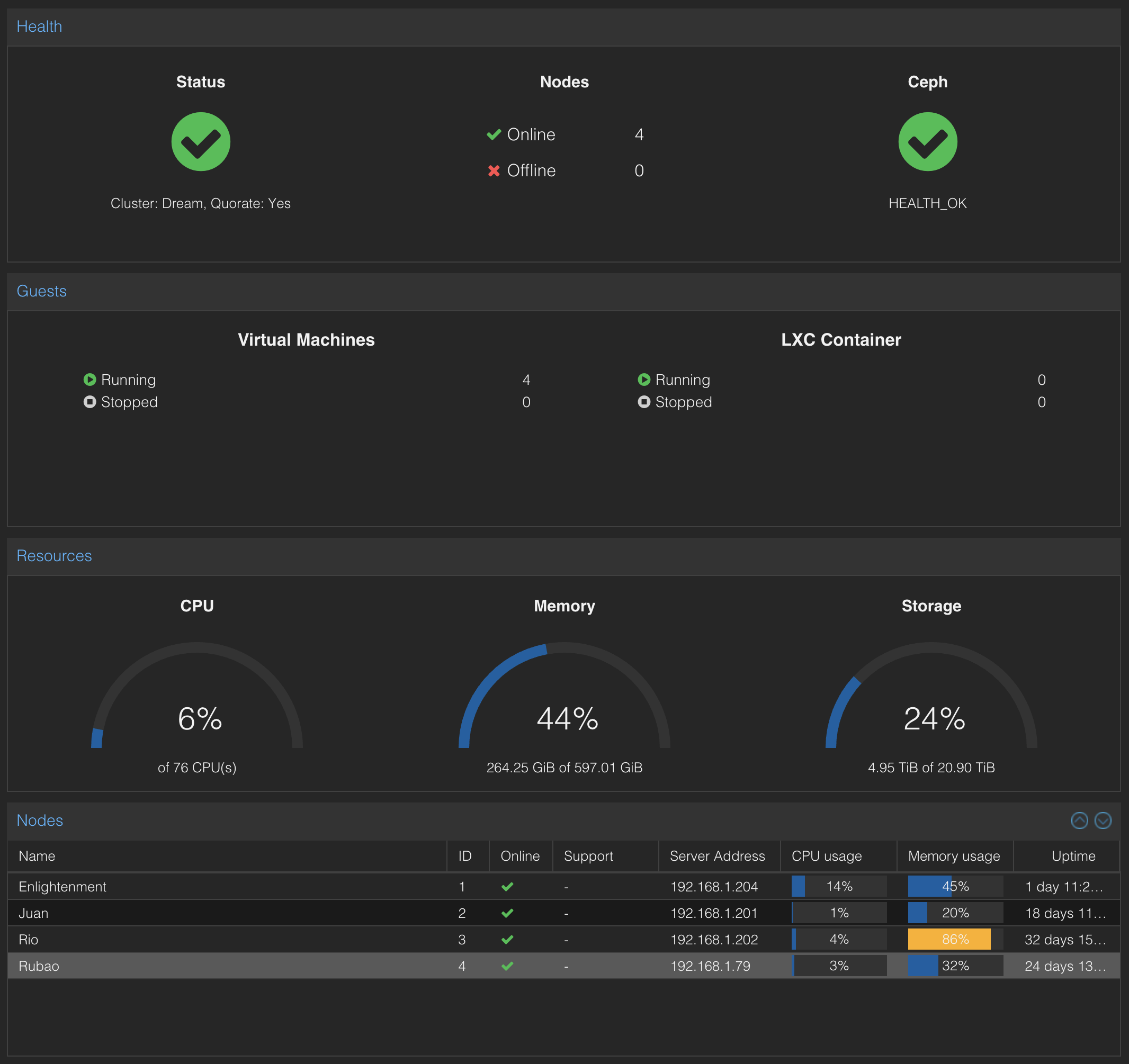Click Rio's orange 86% memory bar
Screen dimensions: 1129x1064
coord(949,939)
